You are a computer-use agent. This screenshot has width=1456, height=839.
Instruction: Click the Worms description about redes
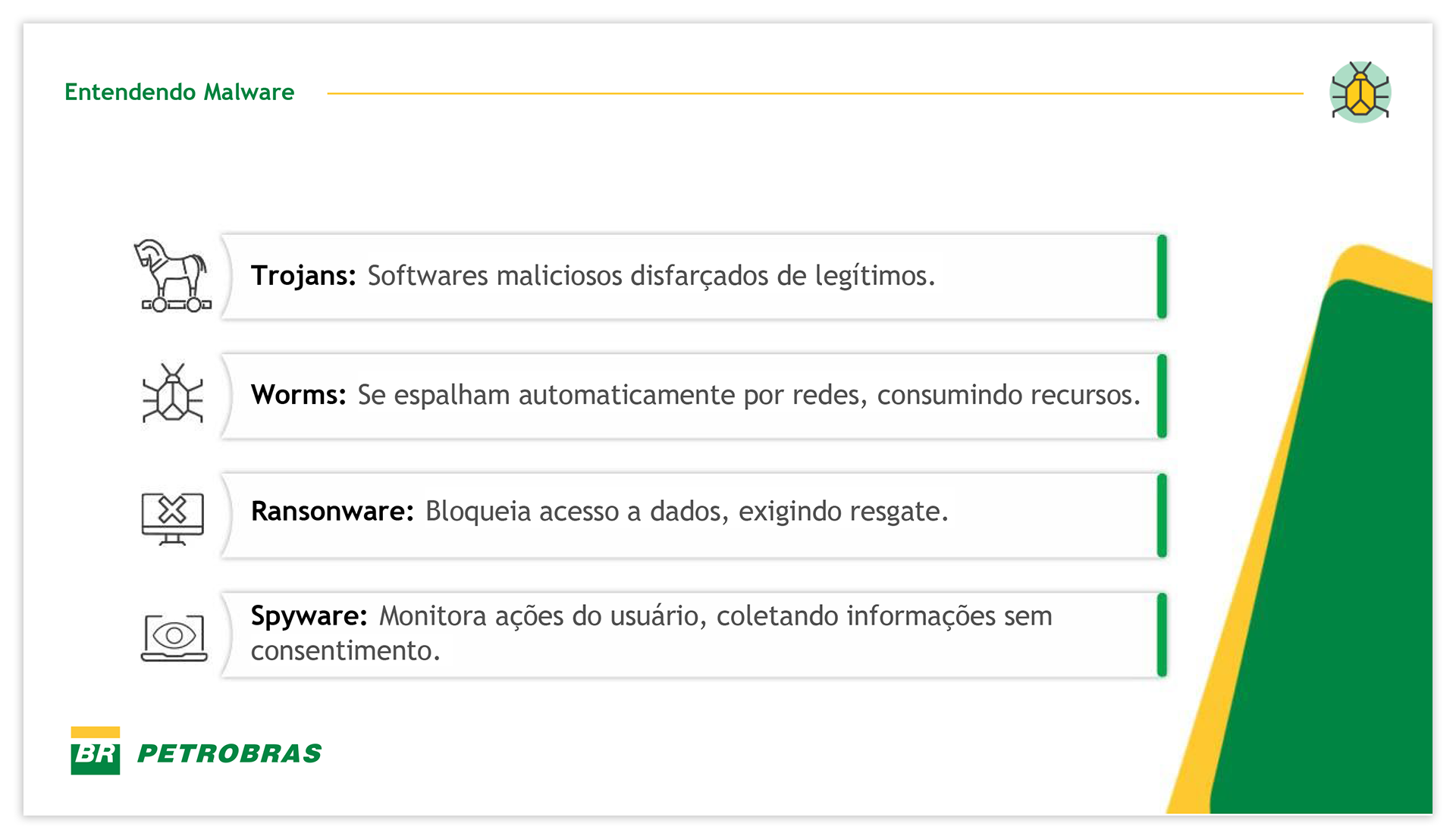click(748, 395)
